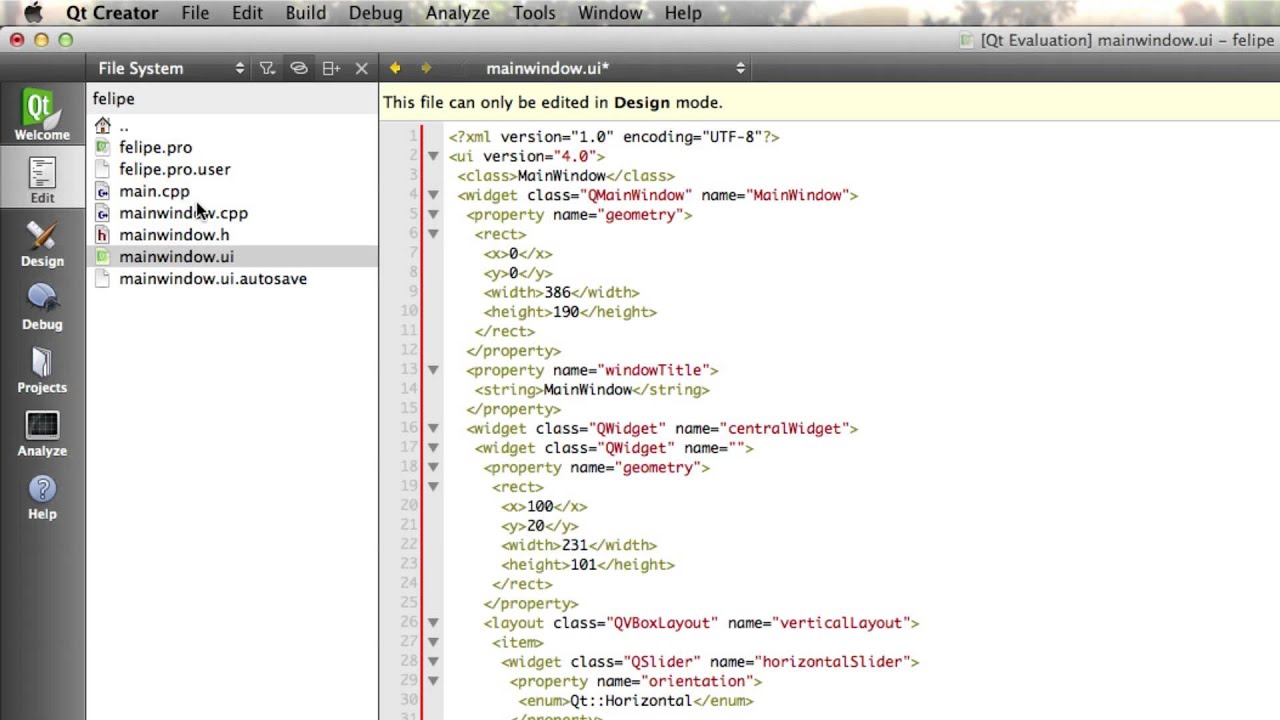Image resolution: width=1280 pixels, height=720 pixels.
Task: Click felipe.pro file icon
Action: [x=102, y=147]
